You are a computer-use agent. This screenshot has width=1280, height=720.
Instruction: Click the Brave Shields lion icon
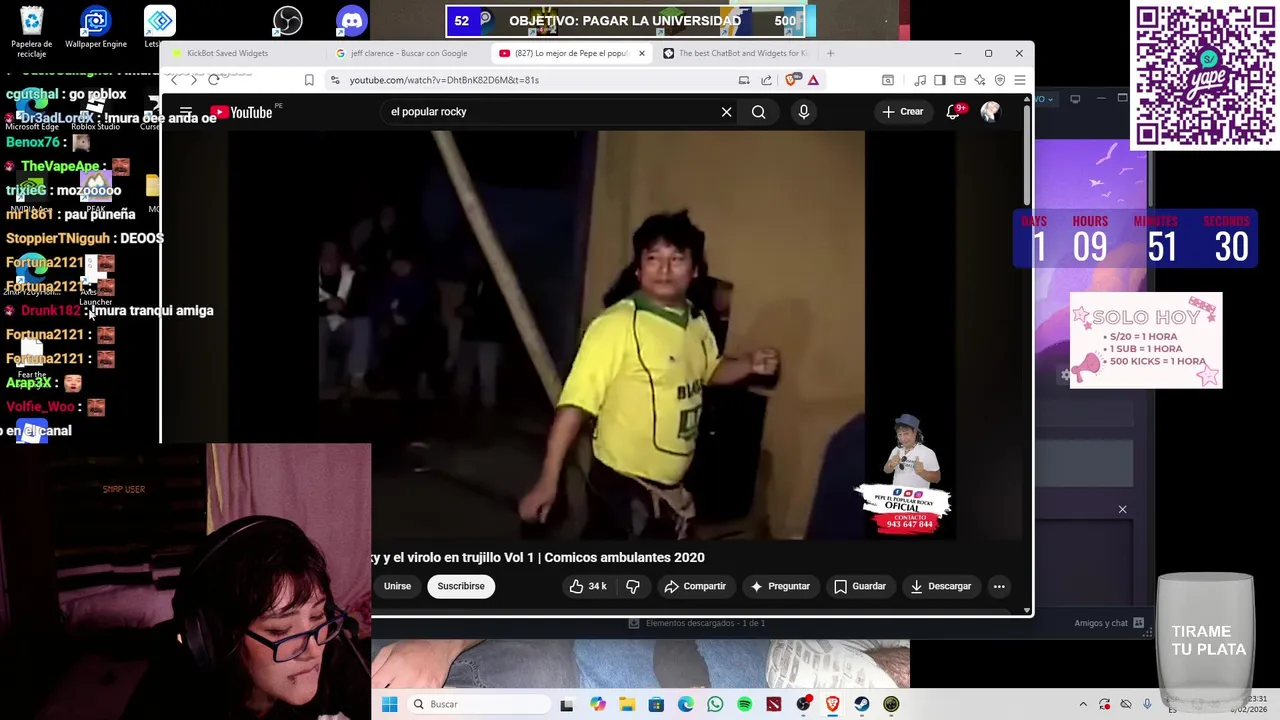click(792, 80)
